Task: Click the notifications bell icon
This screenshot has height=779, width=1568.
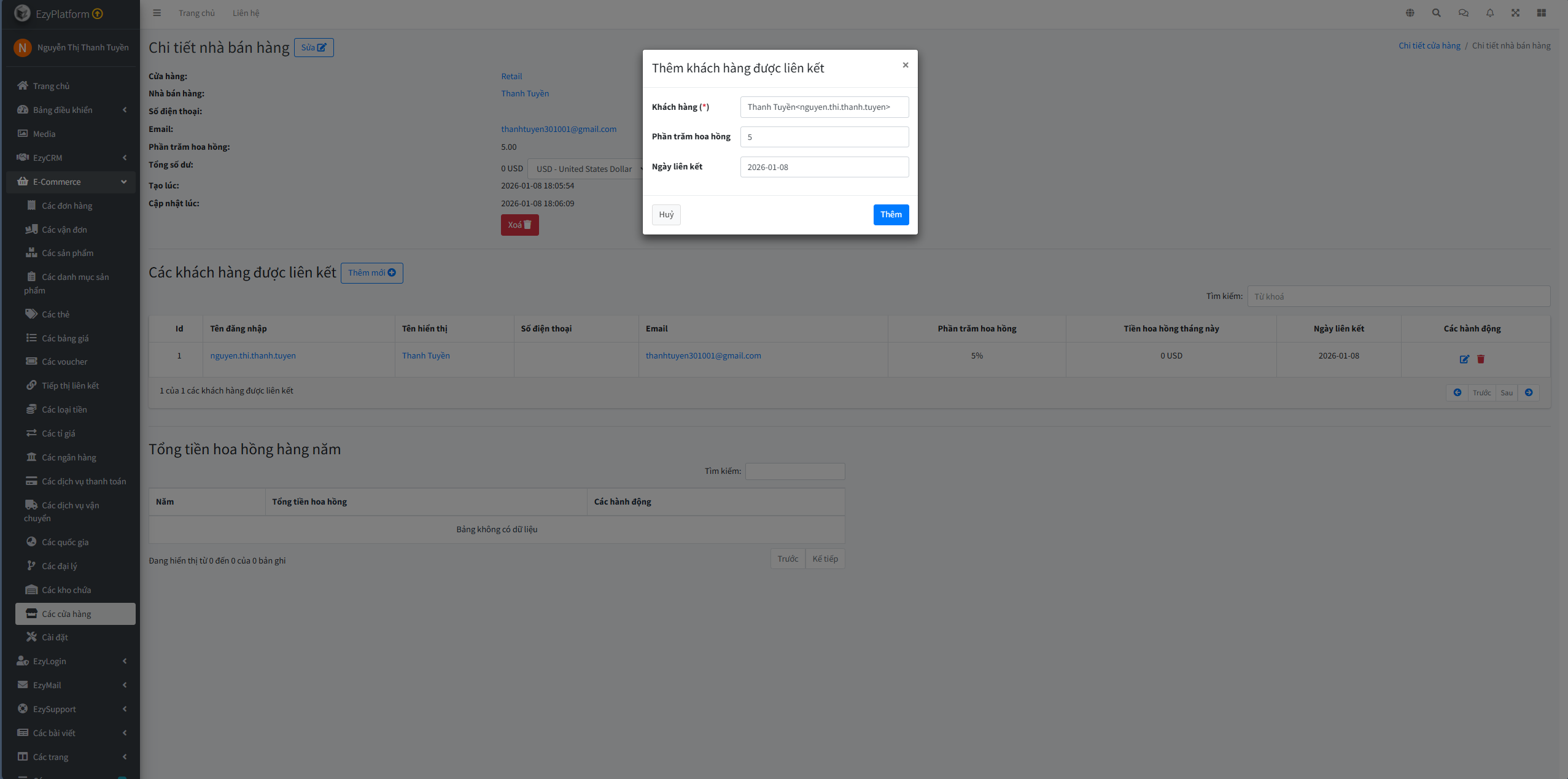Action: click(1489, 13)
